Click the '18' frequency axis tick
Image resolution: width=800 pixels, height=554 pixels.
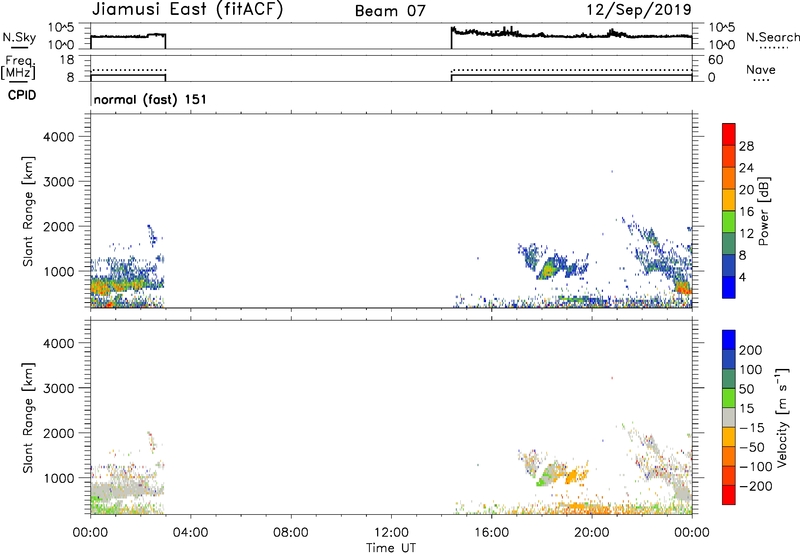point(67,60)
